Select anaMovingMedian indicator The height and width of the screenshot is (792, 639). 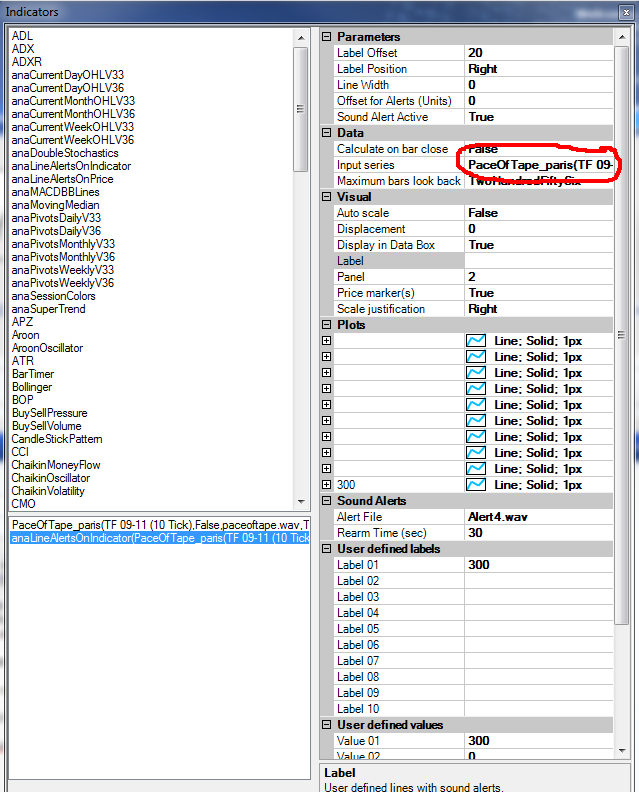[x=56, y=205]
